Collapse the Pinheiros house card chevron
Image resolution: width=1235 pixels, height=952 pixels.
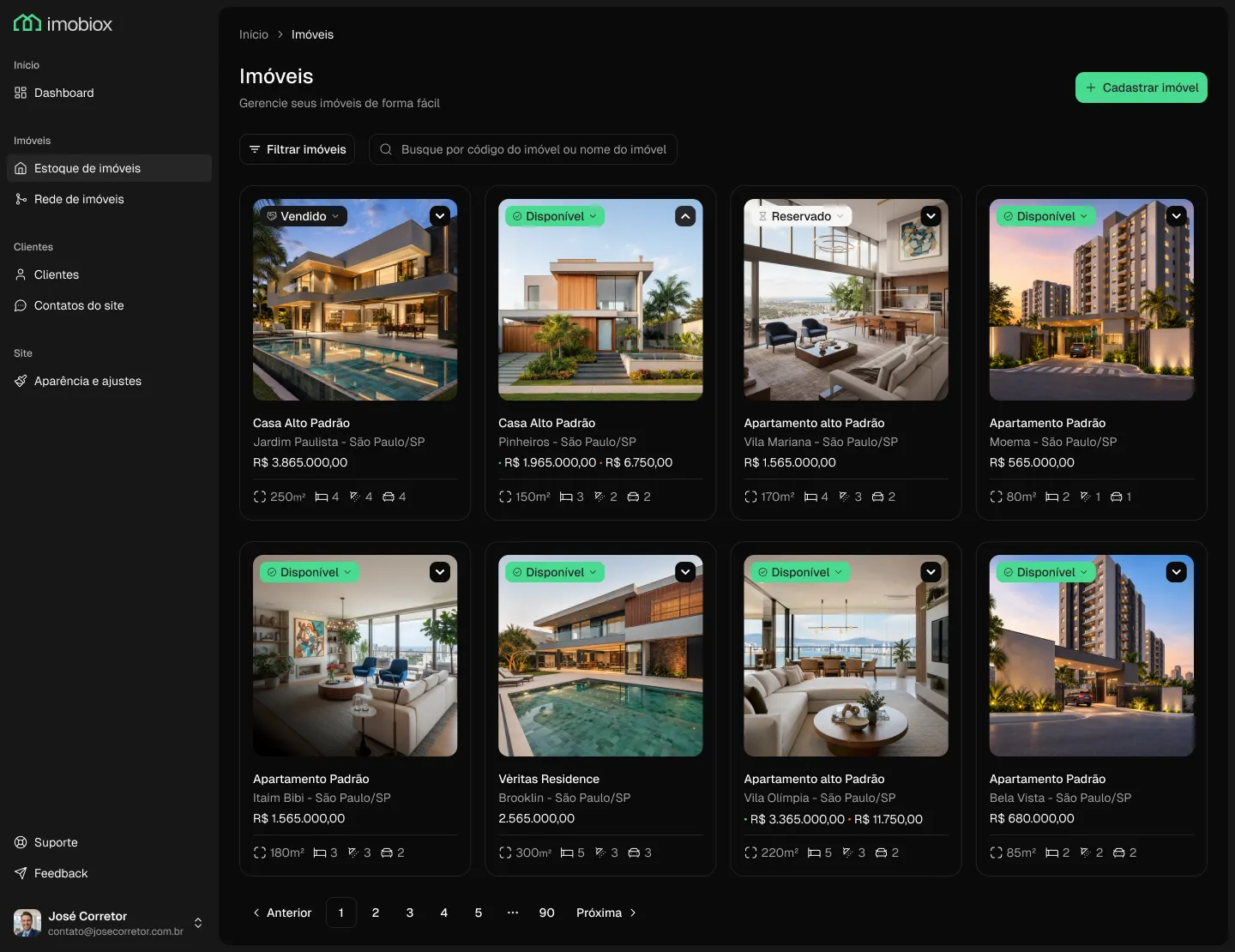(685, 216)
